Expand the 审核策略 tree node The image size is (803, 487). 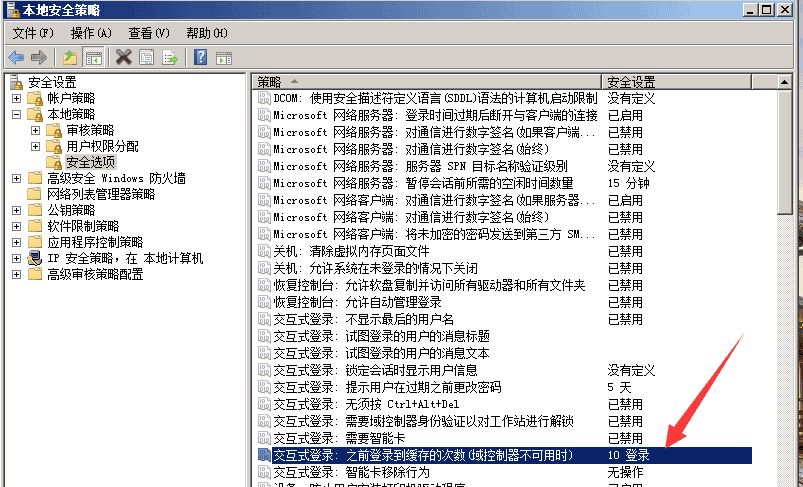(35, 130)
